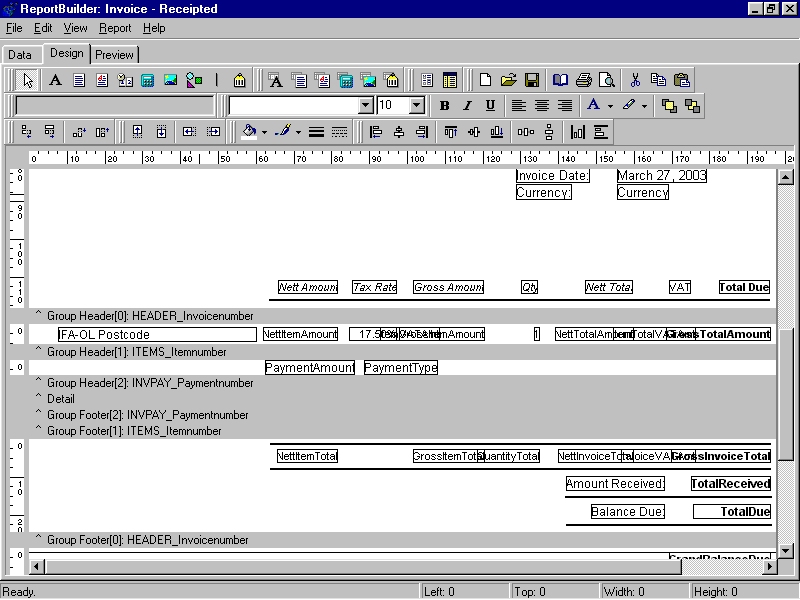The width and height of the screenshot is (800, 600).
Task: Open the fill color dropdown arrow
Action: tap(264, 132)
